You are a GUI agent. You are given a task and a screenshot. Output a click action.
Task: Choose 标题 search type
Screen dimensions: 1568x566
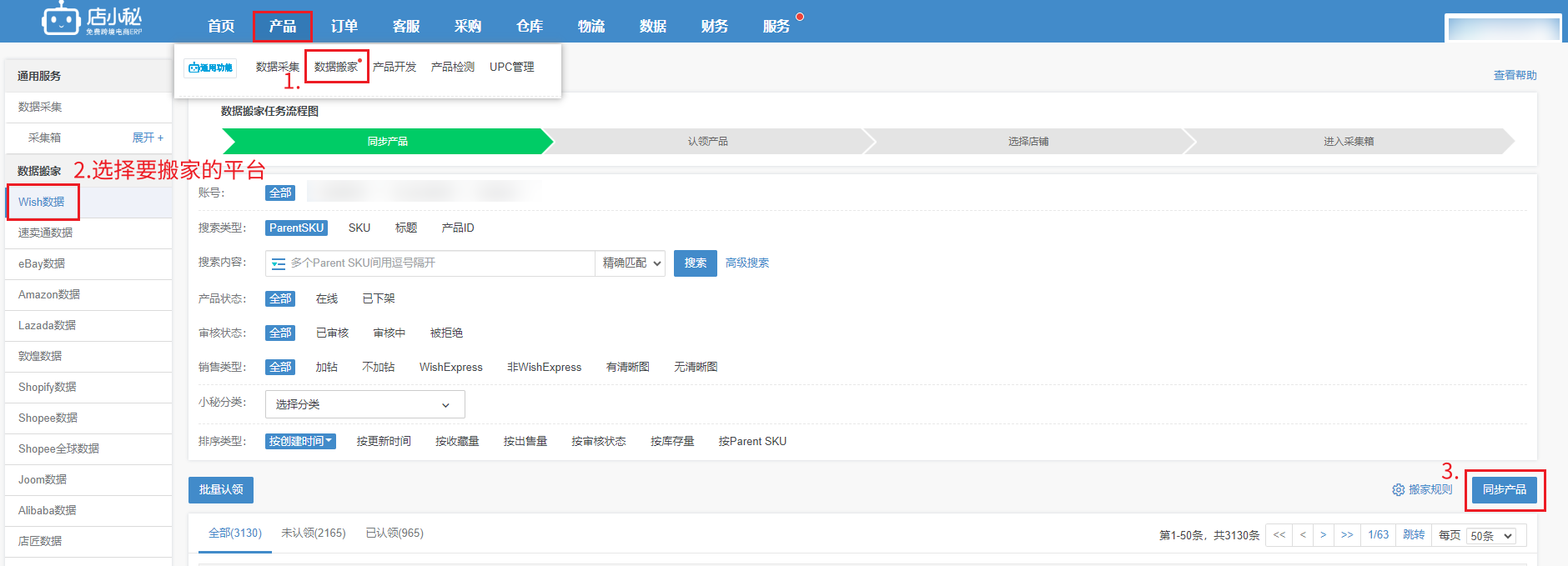click(x=406, y=228)
